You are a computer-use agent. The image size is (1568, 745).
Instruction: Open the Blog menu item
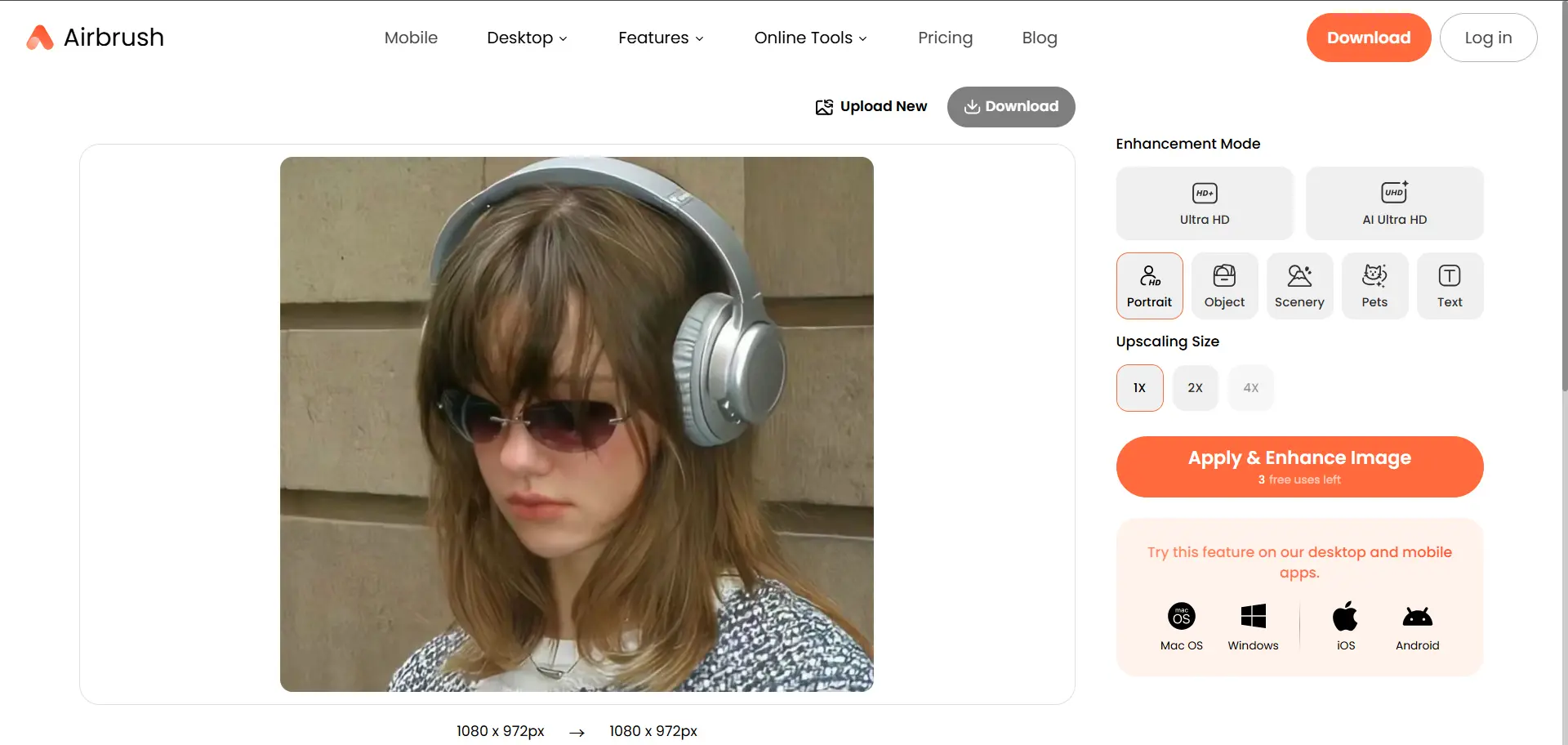(x=1039, y=38)
